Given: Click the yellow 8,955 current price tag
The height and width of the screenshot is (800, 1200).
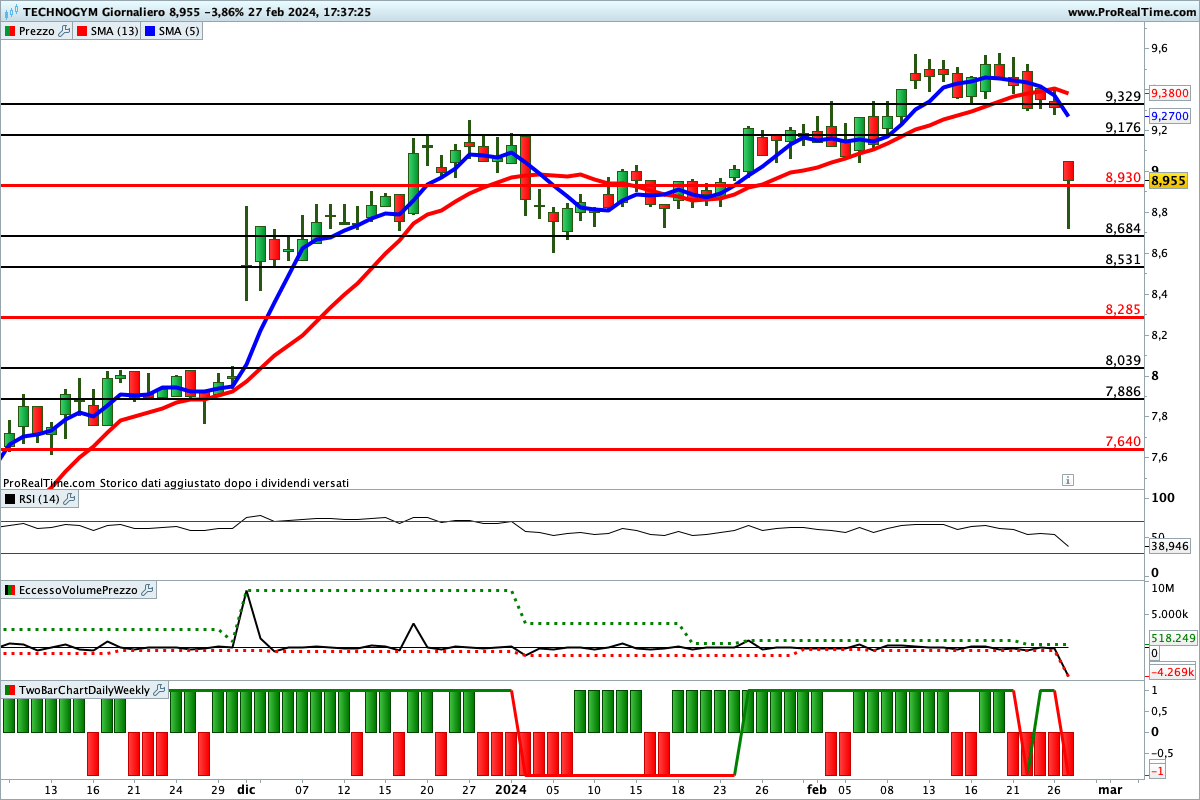Looking at the screenshot, I should coord(1168,181).
